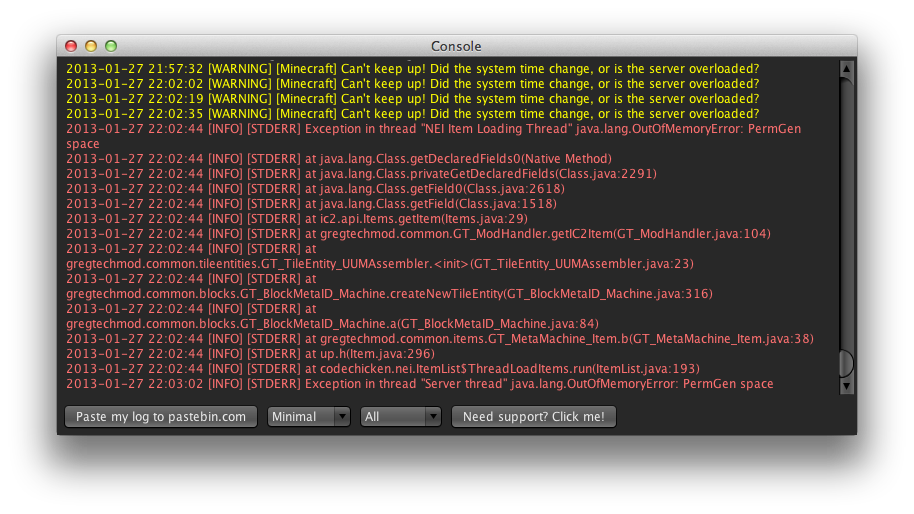
Task: Click the scrollbar up arrow
Action: click(846, 69)
